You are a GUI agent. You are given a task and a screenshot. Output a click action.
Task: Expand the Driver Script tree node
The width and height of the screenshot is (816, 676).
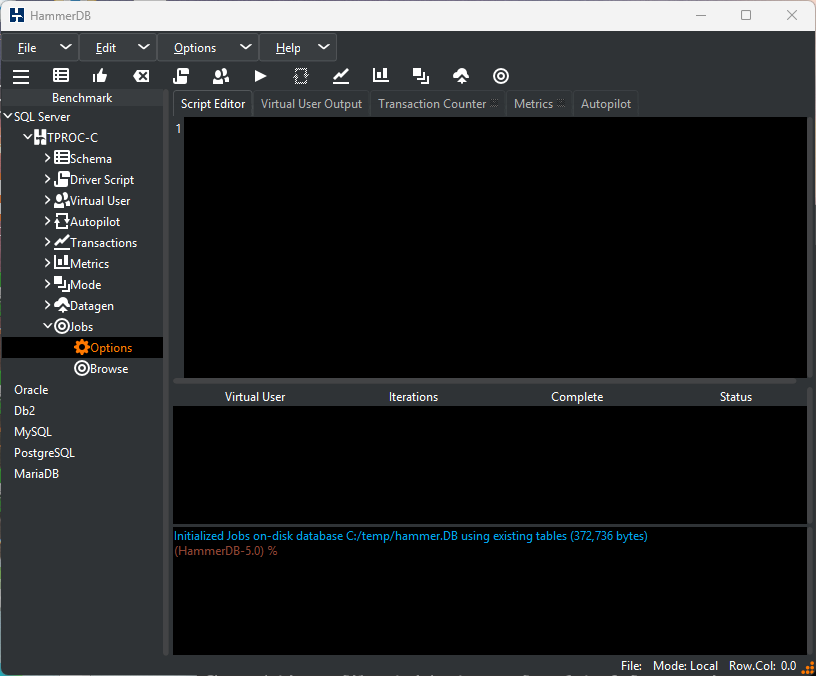(47, 178)
